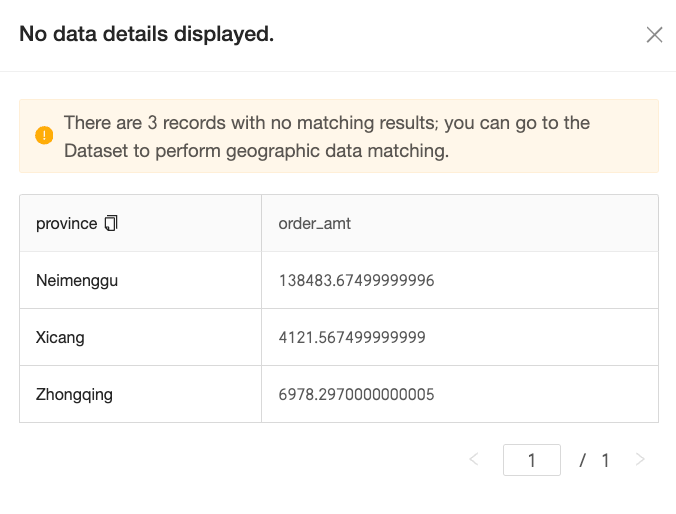676x514 pixels.
Task: Close the data details dialog
Action: click(654, 35)
